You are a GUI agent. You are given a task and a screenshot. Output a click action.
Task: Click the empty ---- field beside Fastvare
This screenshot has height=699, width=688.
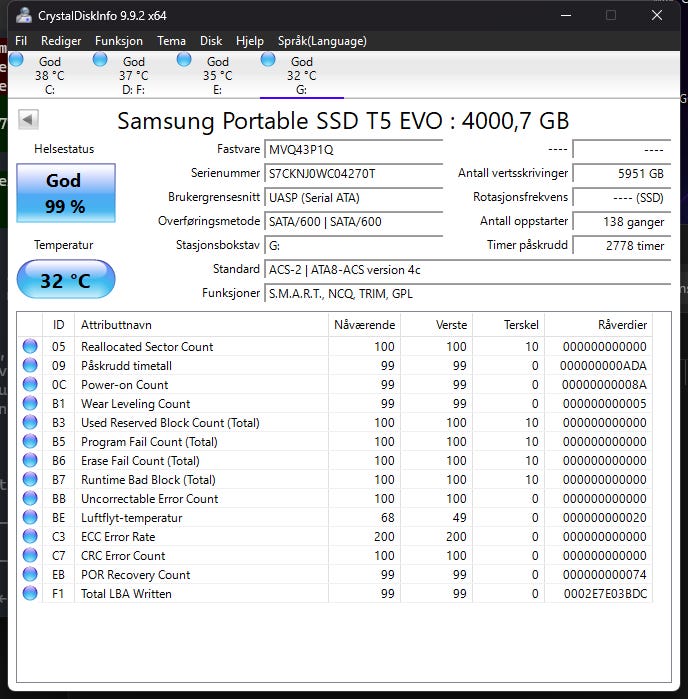(x=622, y=149)
